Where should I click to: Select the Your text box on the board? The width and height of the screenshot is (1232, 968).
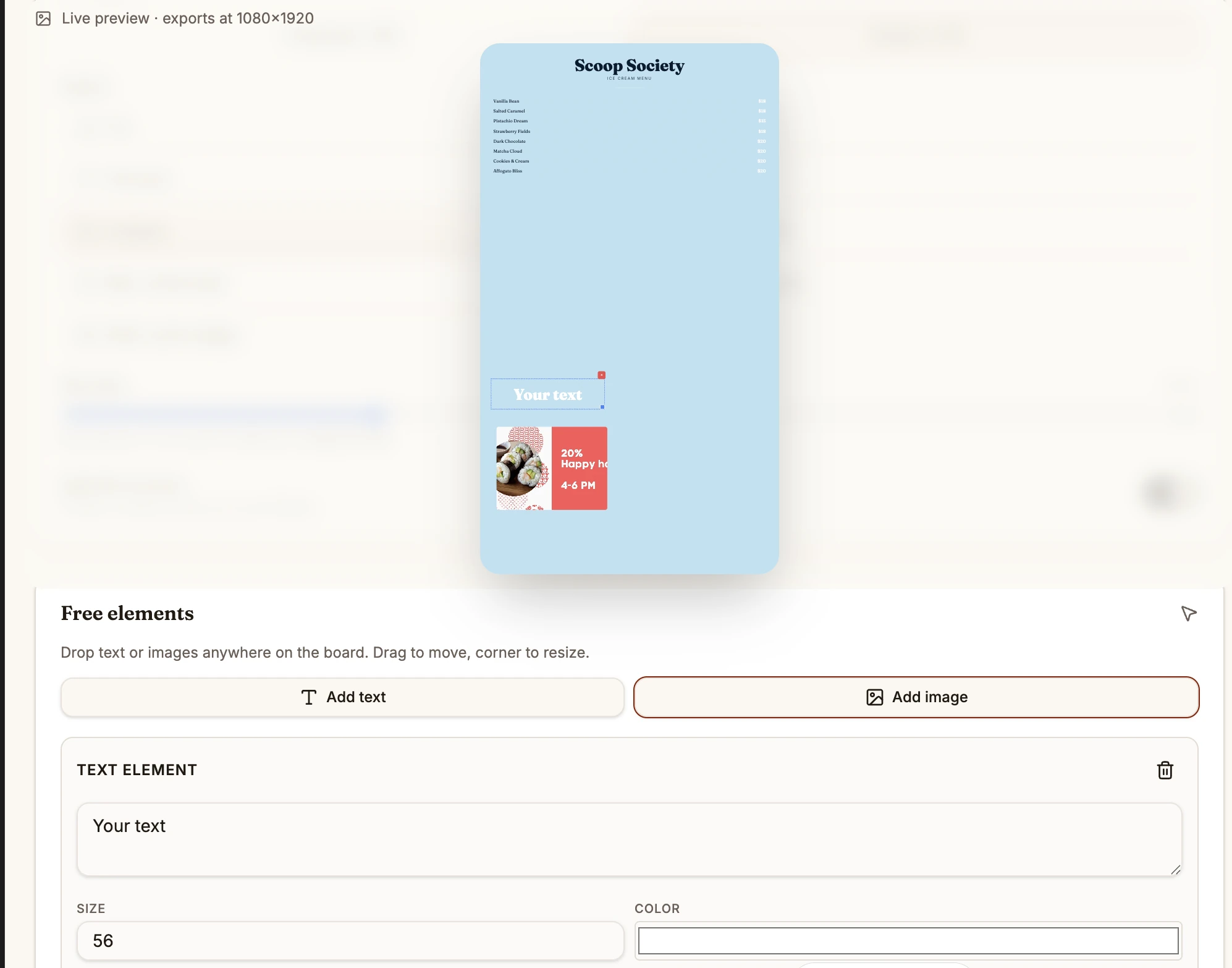click(x=547, y=394)
